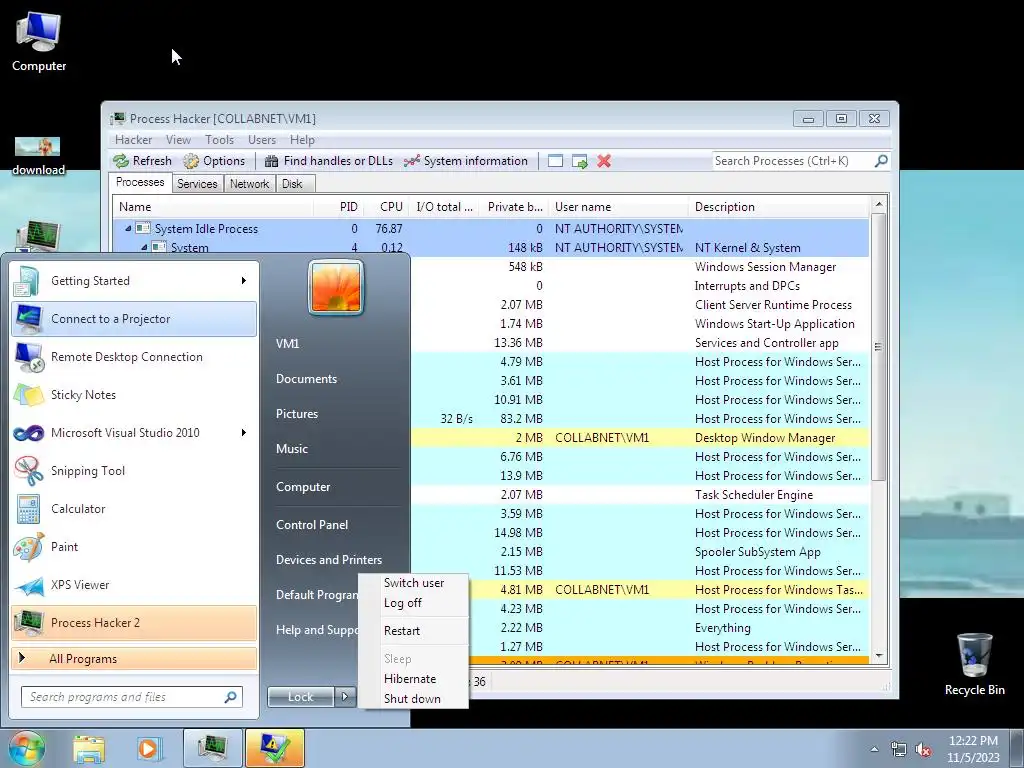Launch Paint from Start menu
Screen dimensions: 1024x768
coord(134,547)
